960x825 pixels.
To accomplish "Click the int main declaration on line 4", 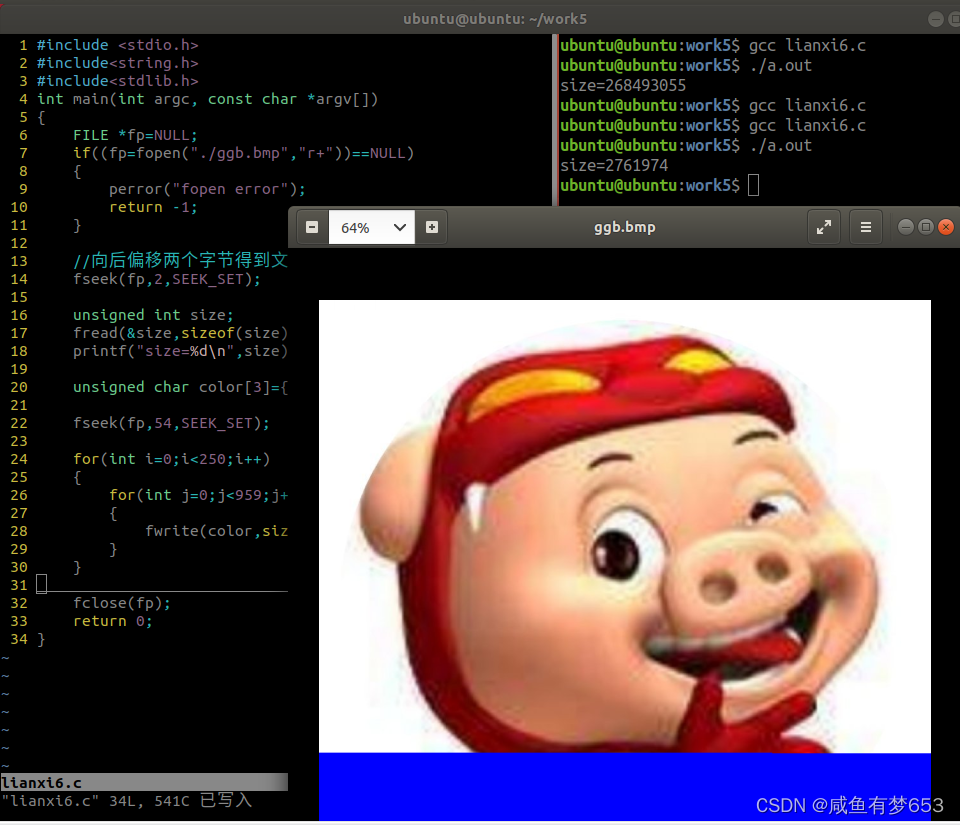I will pyautogui.click(x=208, y=99).
